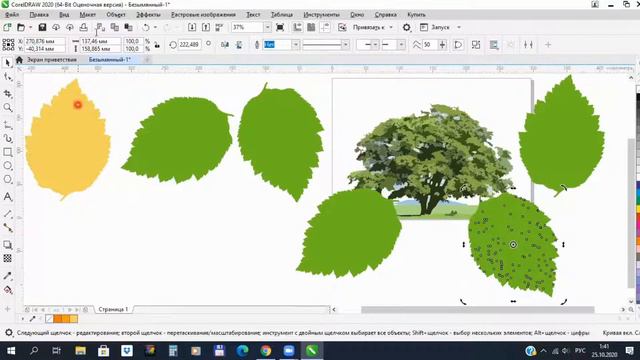Click the Print icon in toolbar
640x360 pixels.
tap(84, 27)
